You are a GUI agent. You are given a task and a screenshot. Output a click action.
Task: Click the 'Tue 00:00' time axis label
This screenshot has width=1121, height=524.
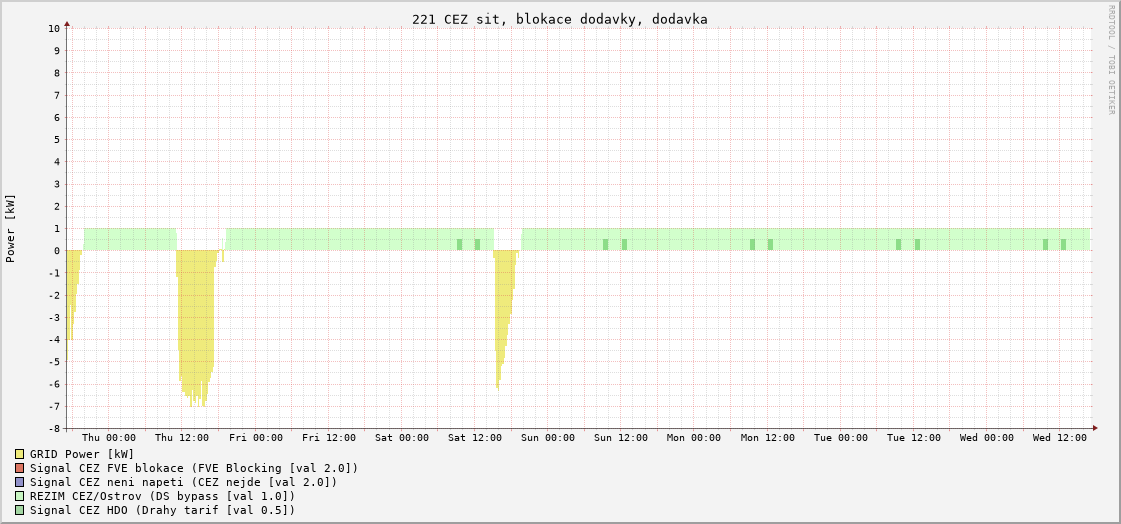[841, 438]
